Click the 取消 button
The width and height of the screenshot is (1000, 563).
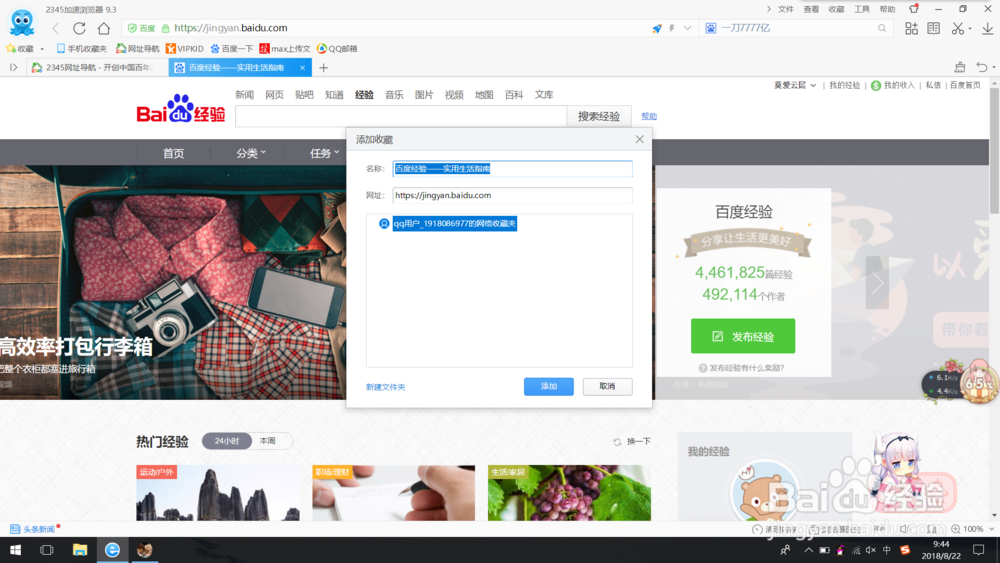pyautogui.click(x=607, y=386)
